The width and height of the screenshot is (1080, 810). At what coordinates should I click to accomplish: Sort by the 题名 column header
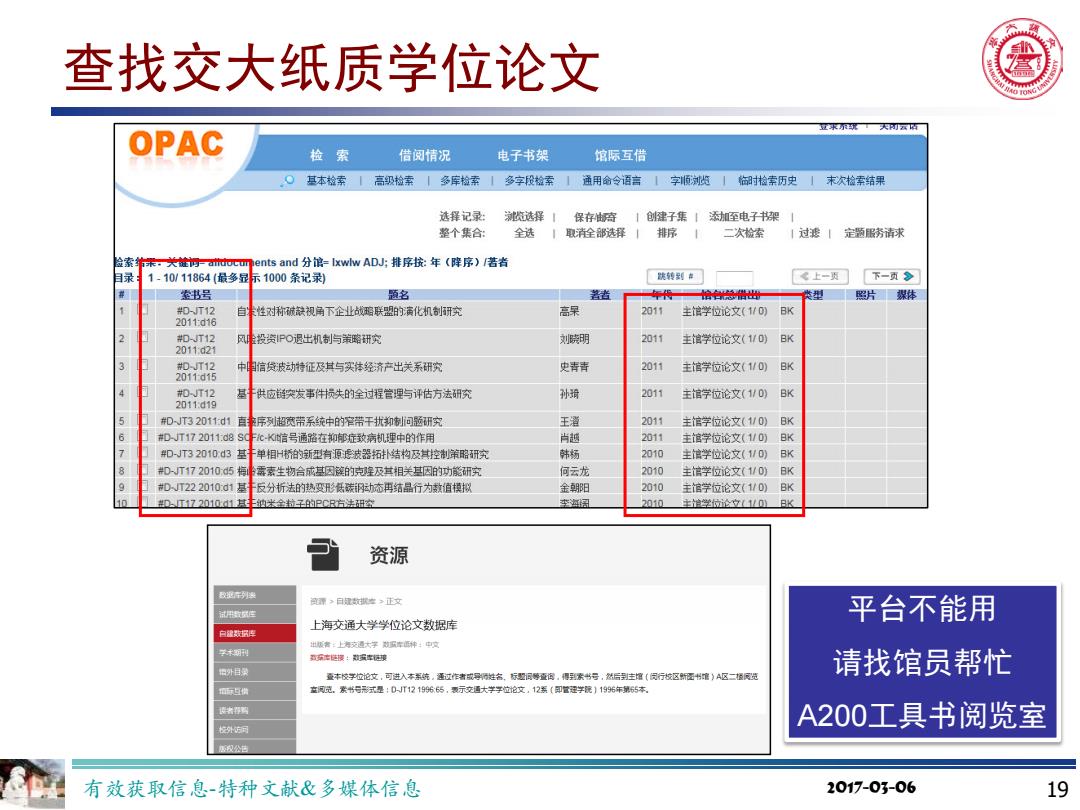[398, 295]
